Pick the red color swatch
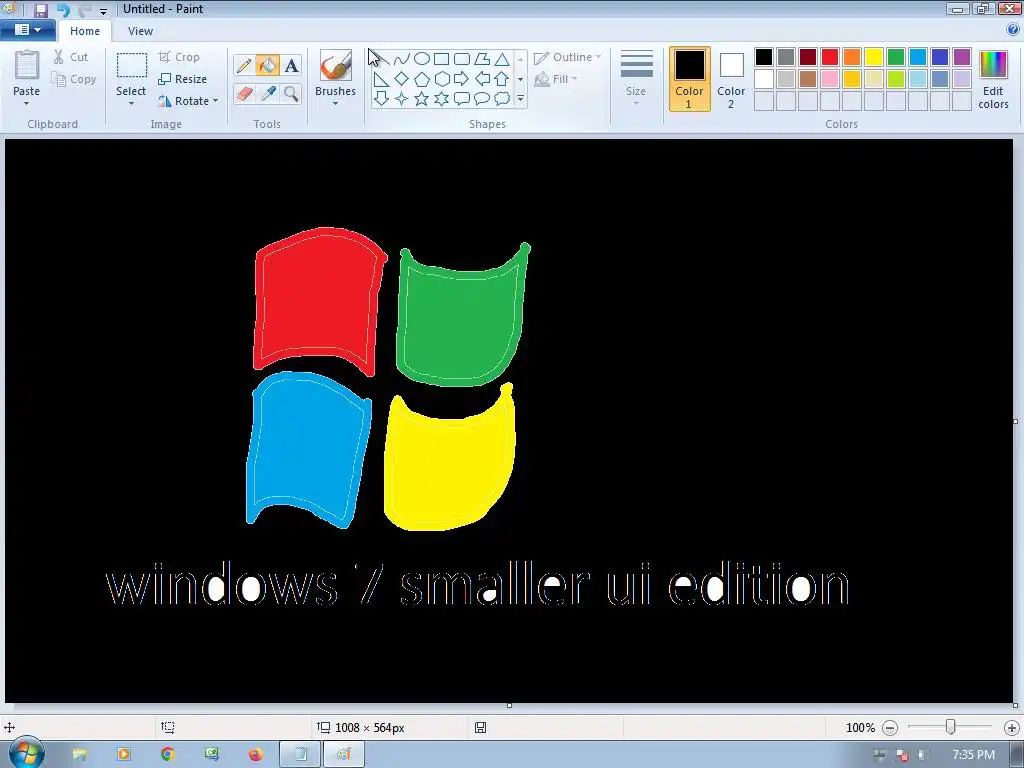 click(830, 57)
